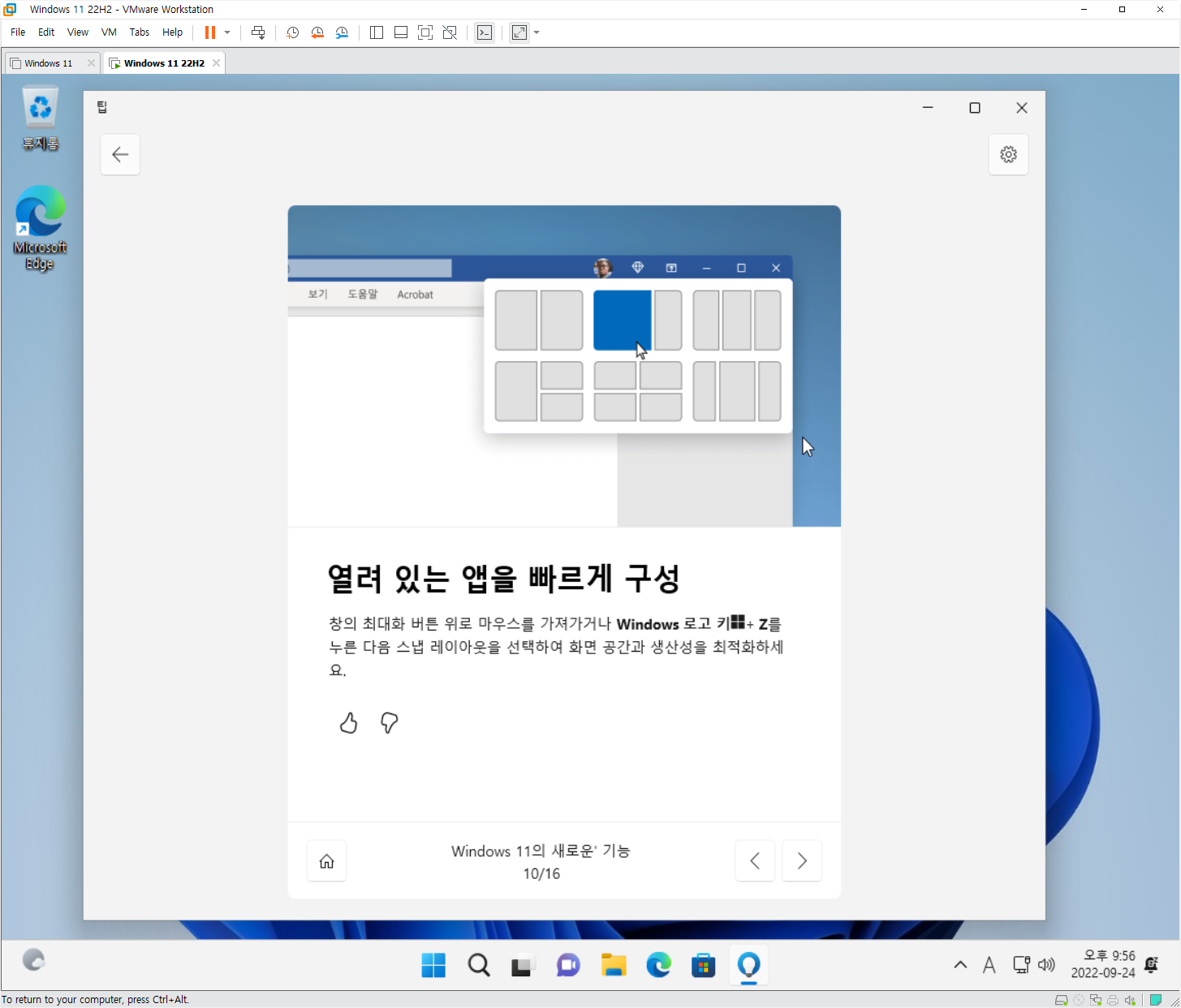Click the VMware printer device status icon
Viewport: 1181px width, 1008px height.
coord(1113,1000)
